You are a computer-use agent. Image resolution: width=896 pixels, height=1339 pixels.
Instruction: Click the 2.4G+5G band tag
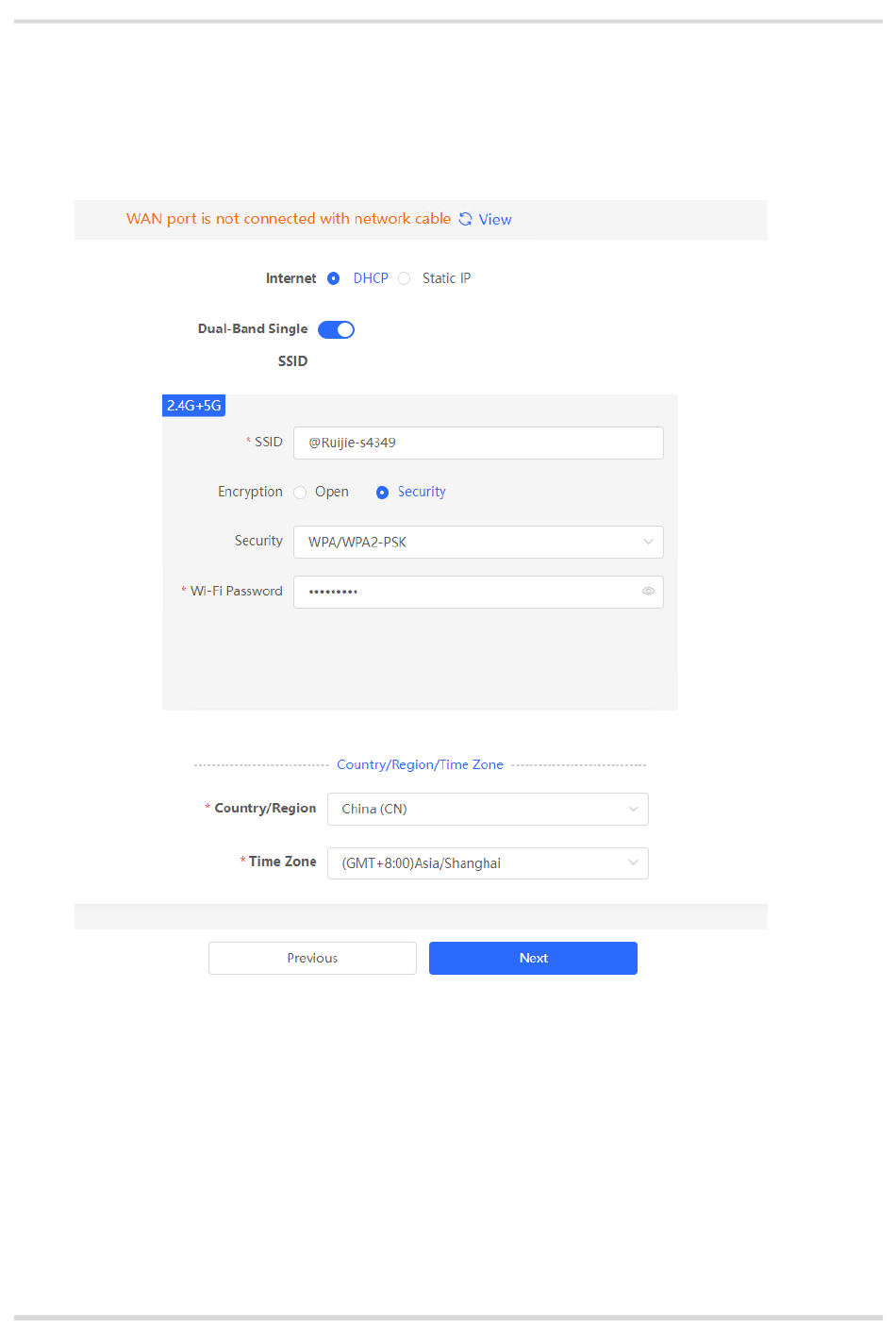pyautogui.click(x=194, y=406)
